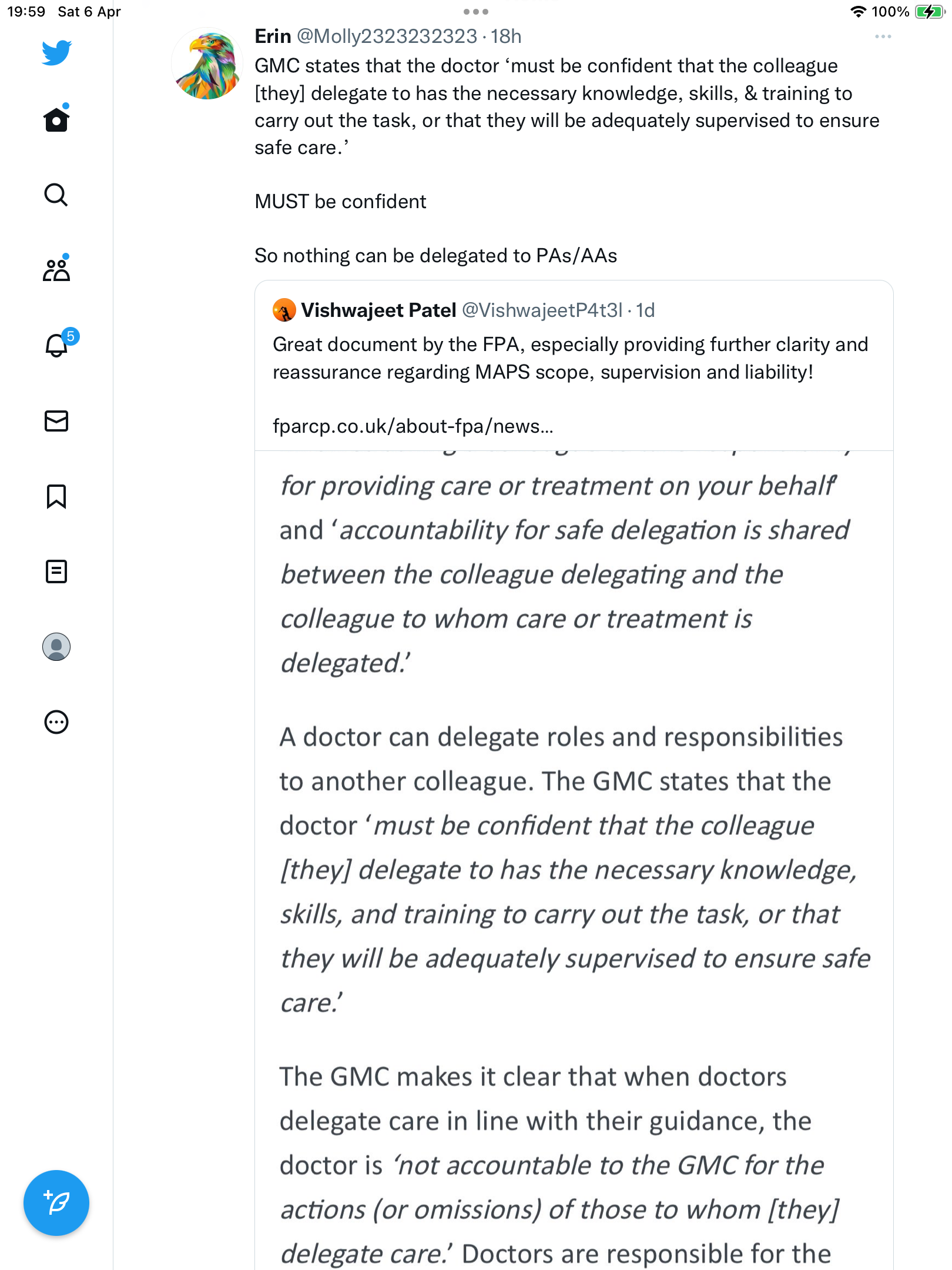
Task: Tap the three-dot multitasking handle at top
Action: pos(476,12)
